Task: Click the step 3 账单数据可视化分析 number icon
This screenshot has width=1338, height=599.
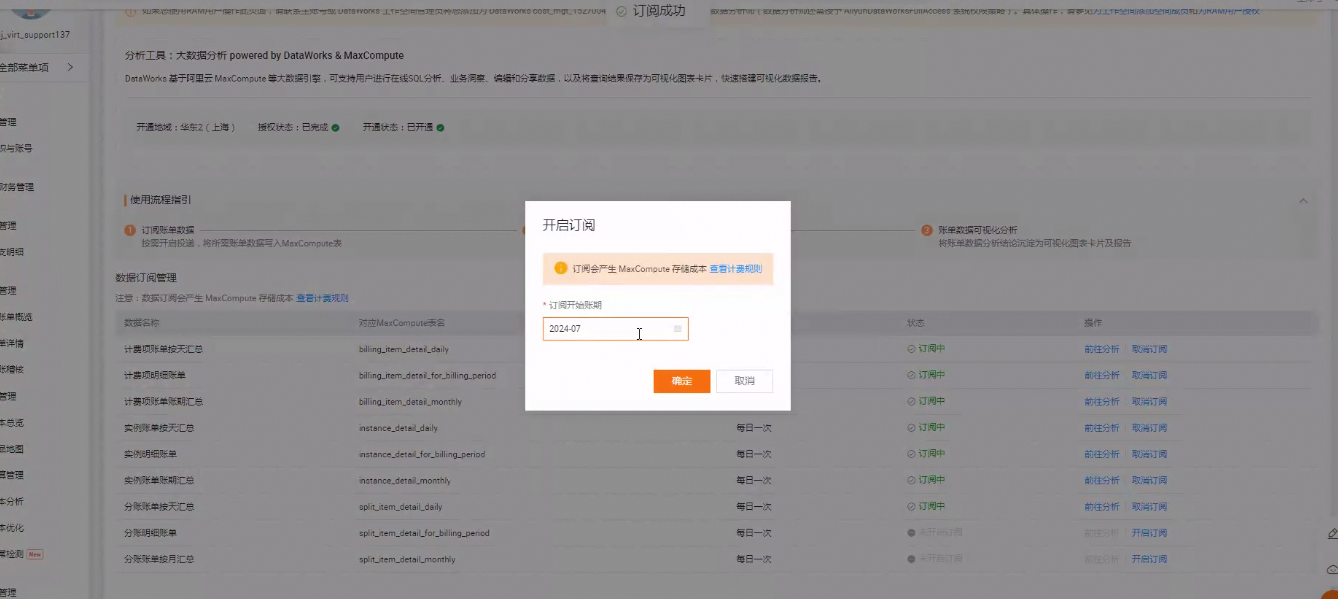Action: point(927,230)
